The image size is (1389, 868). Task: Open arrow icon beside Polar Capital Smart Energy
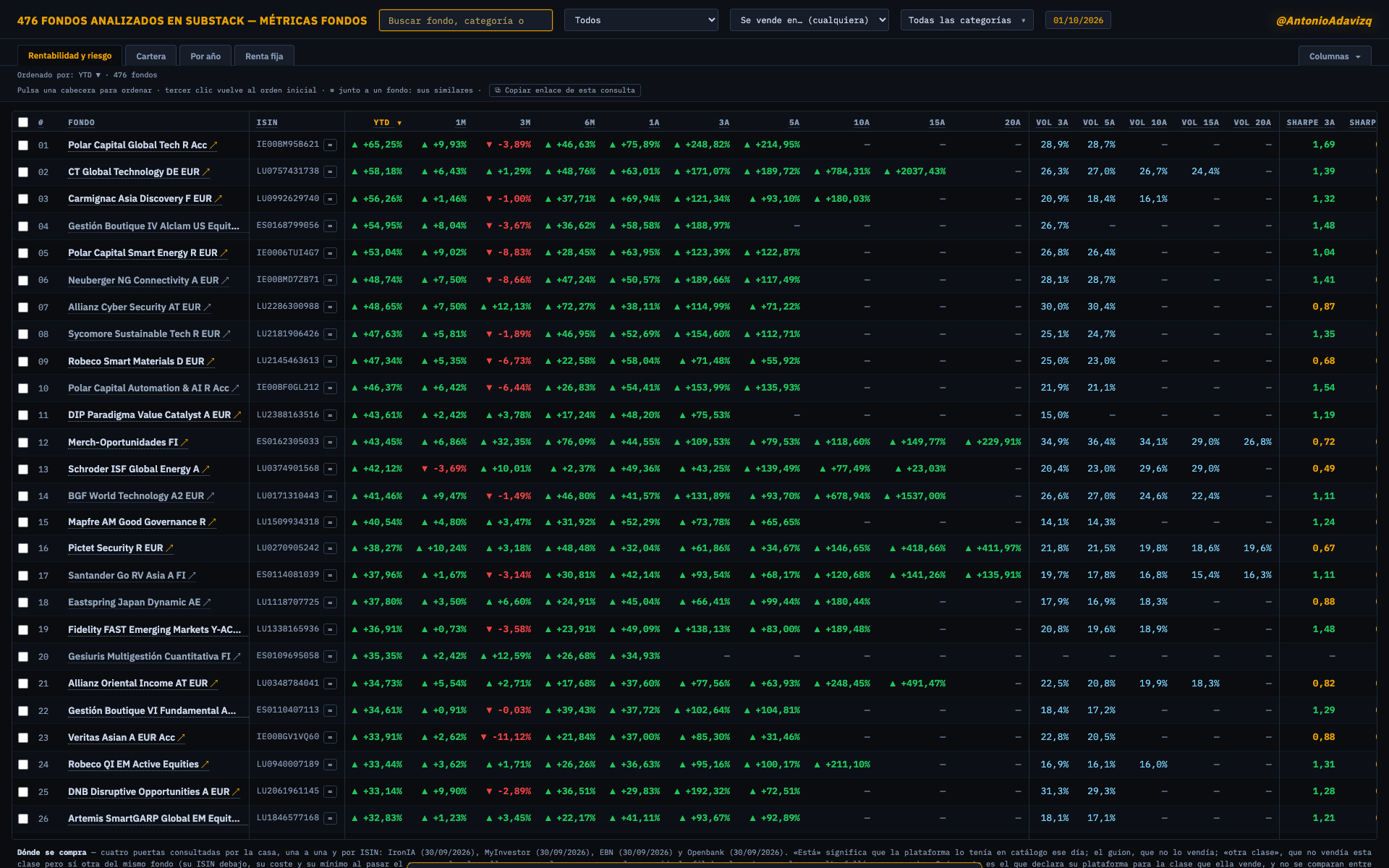tap(224, 253)
